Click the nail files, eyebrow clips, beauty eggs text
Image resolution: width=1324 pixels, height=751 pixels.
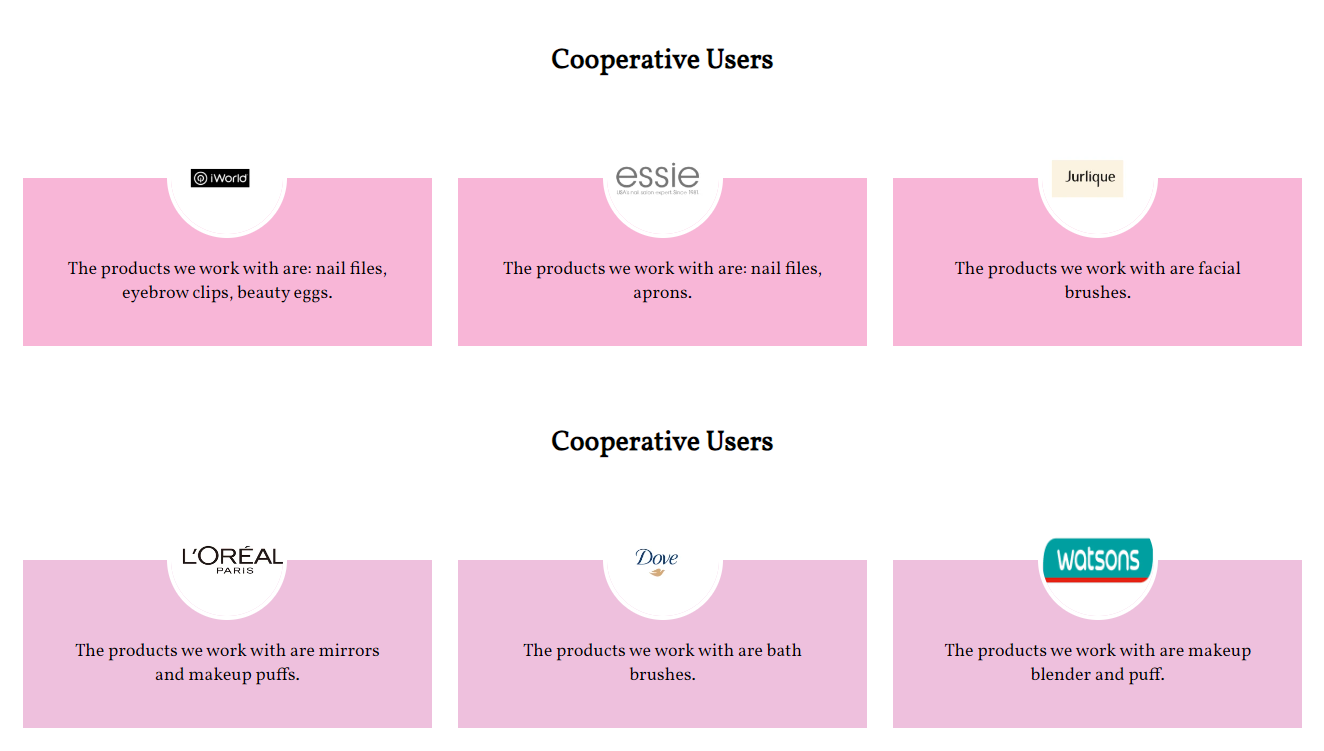point(227,281)
